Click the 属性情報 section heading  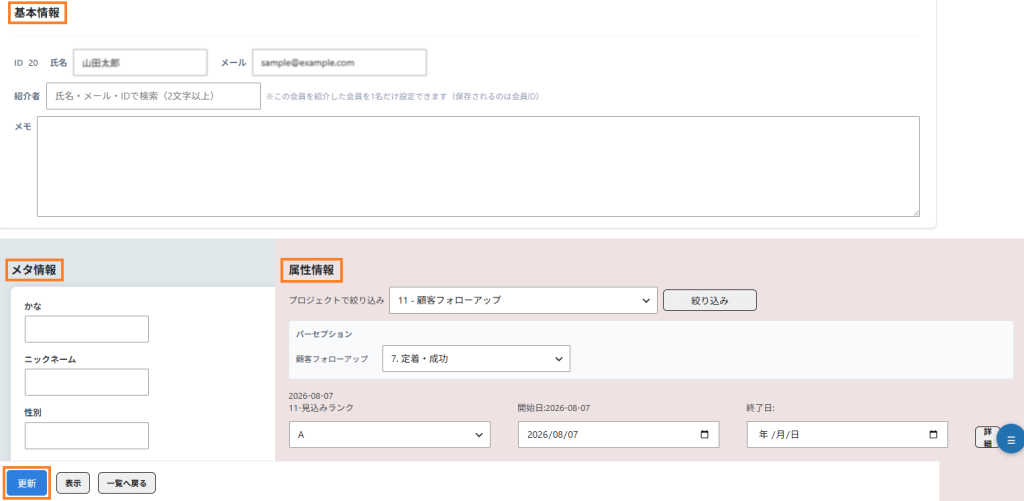(x=311, y=270)
